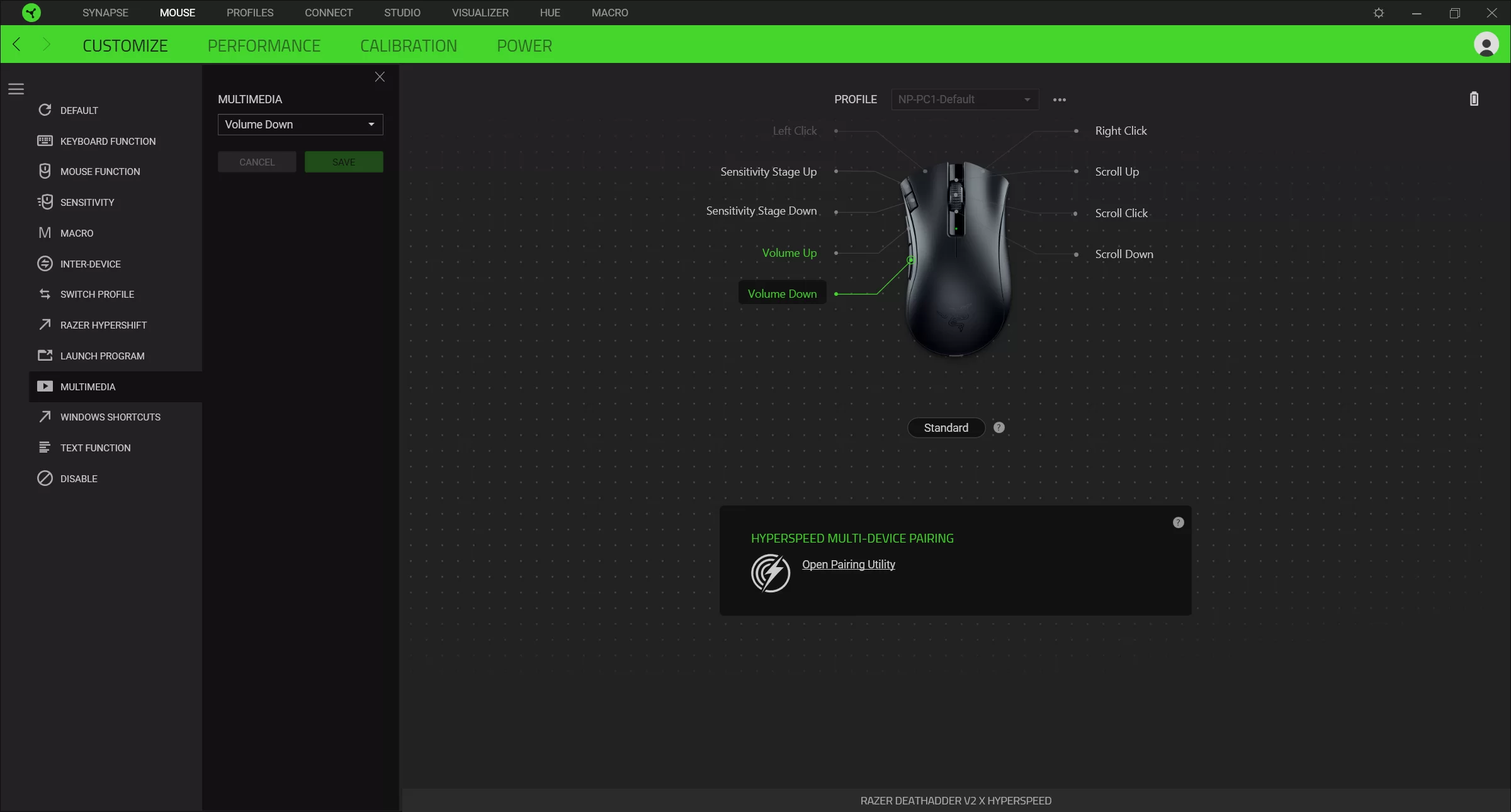Click the Macro M icon

point(45,233)
